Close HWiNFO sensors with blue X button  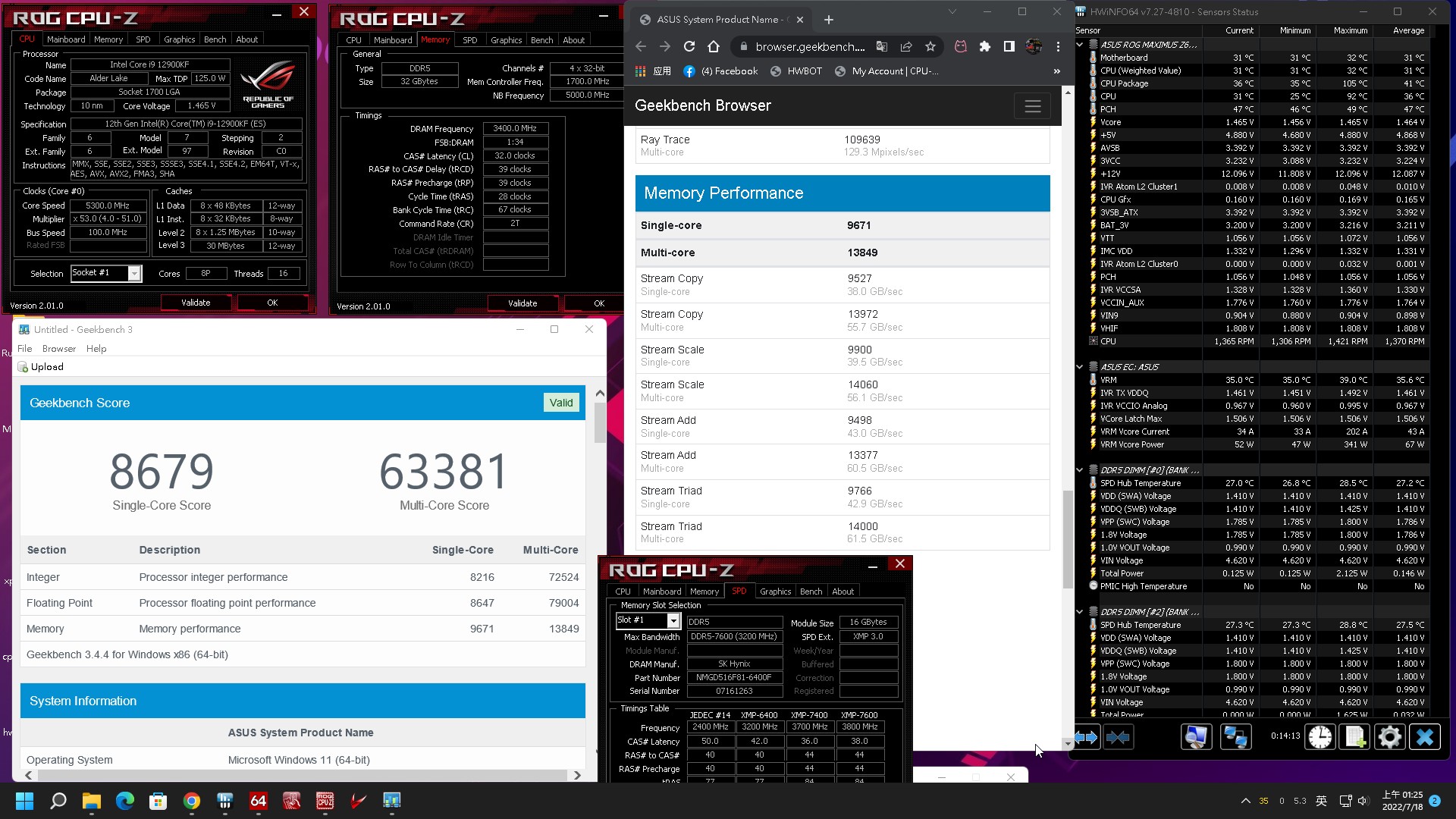tap(1424, 737)
